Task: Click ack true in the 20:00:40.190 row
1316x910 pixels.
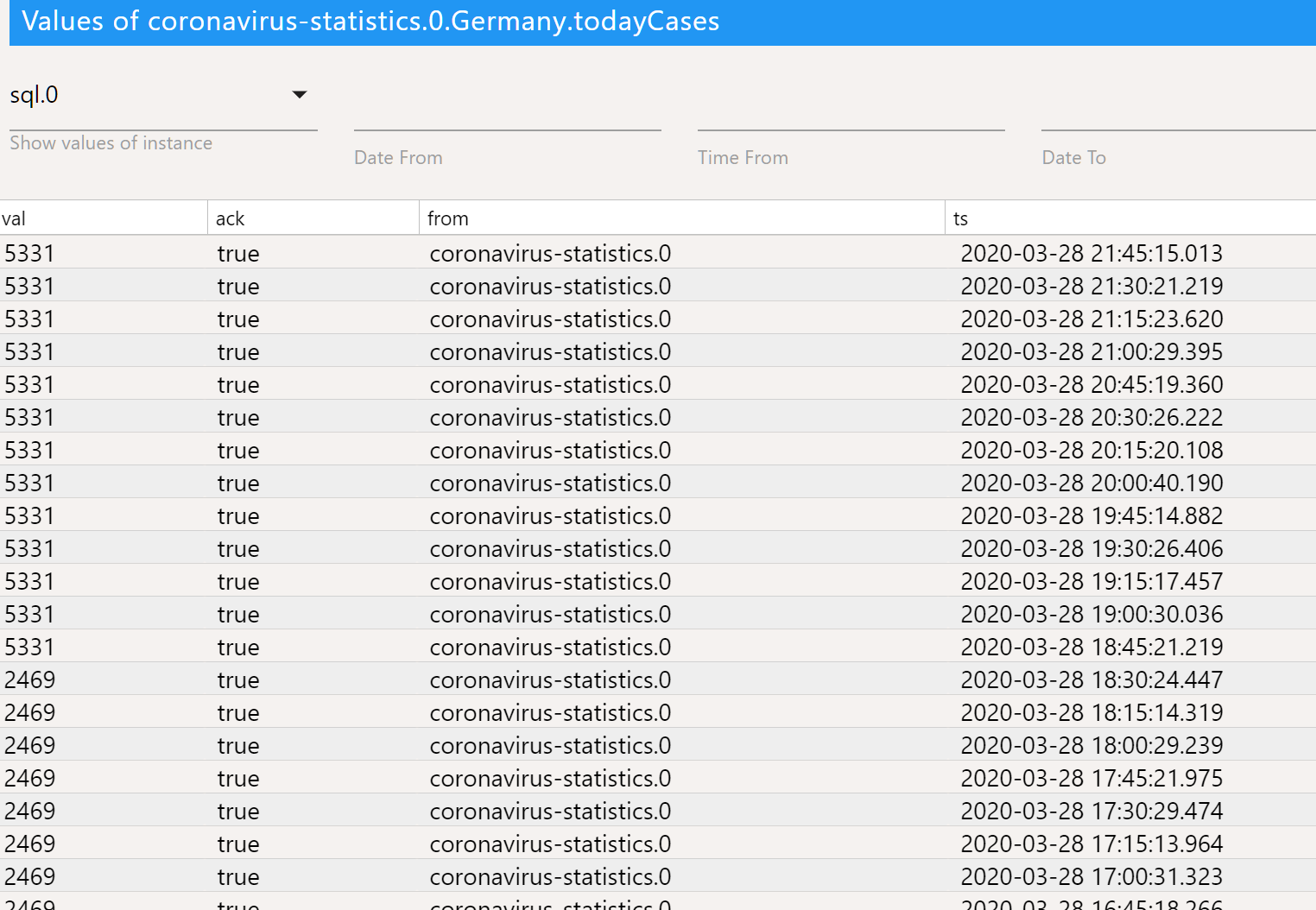Action: click(238, 483)
